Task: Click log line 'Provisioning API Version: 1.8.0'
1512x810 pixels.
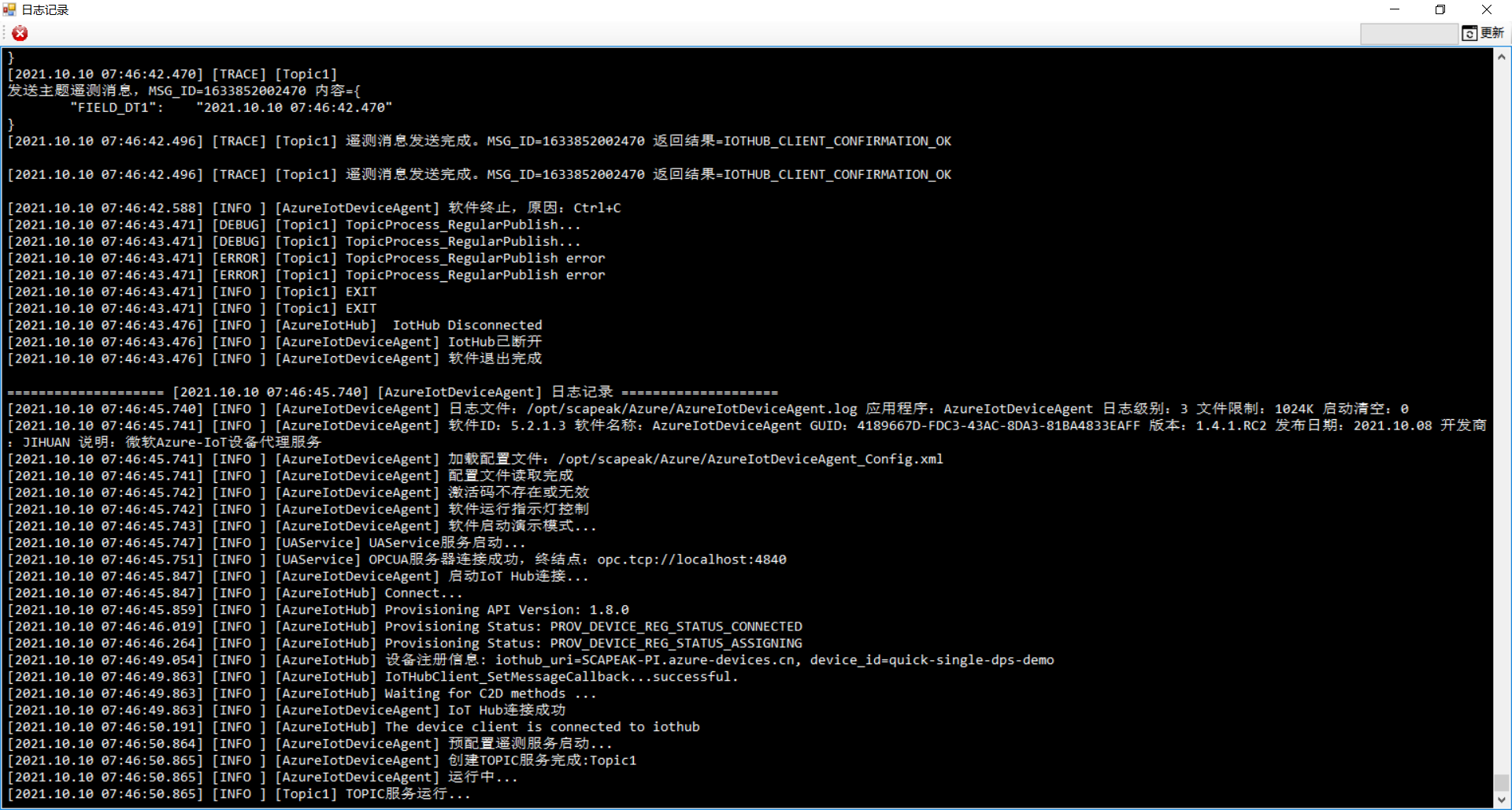Action: (x=318, y=610)
